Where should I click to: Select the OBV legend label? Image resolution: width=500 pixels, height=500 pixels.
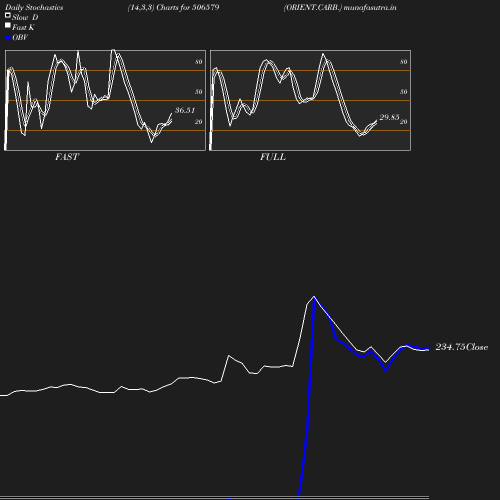coord(20,37)
